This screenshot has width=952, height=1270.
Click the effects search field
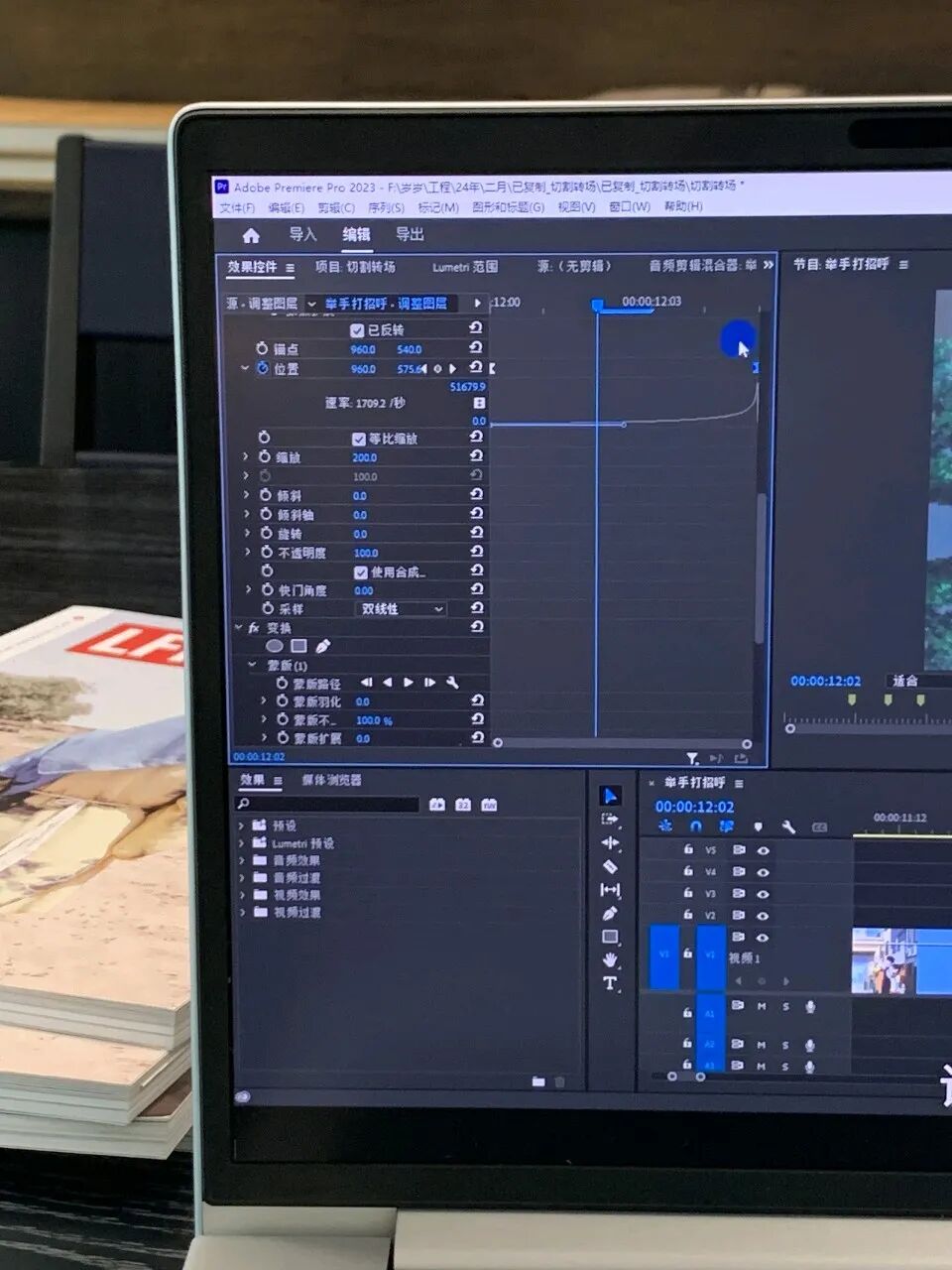328,805
